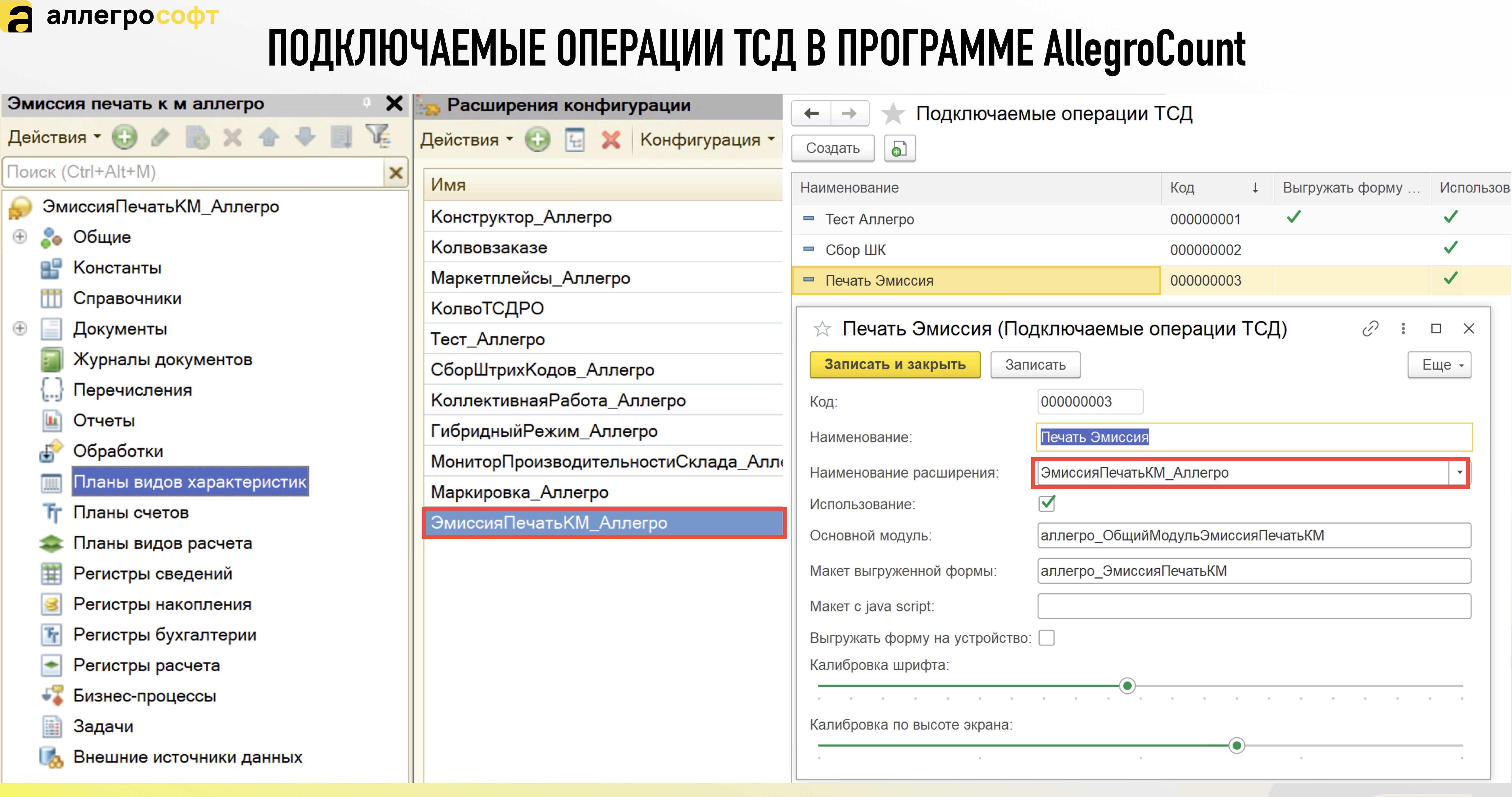The width and height of the screenshot is (1512, 797).
Task: Click Использование checkmark in Сбор ШК row
Action: (1450, 248)
